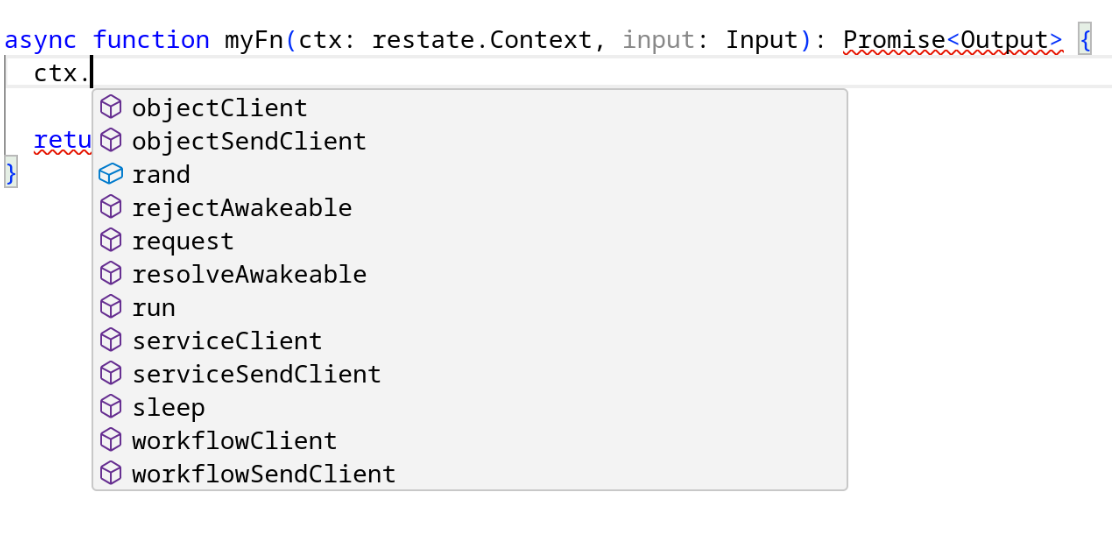
Task: Click the cube icon beside serviceClient
Action: pyautogui.click(x=111, y=341)
